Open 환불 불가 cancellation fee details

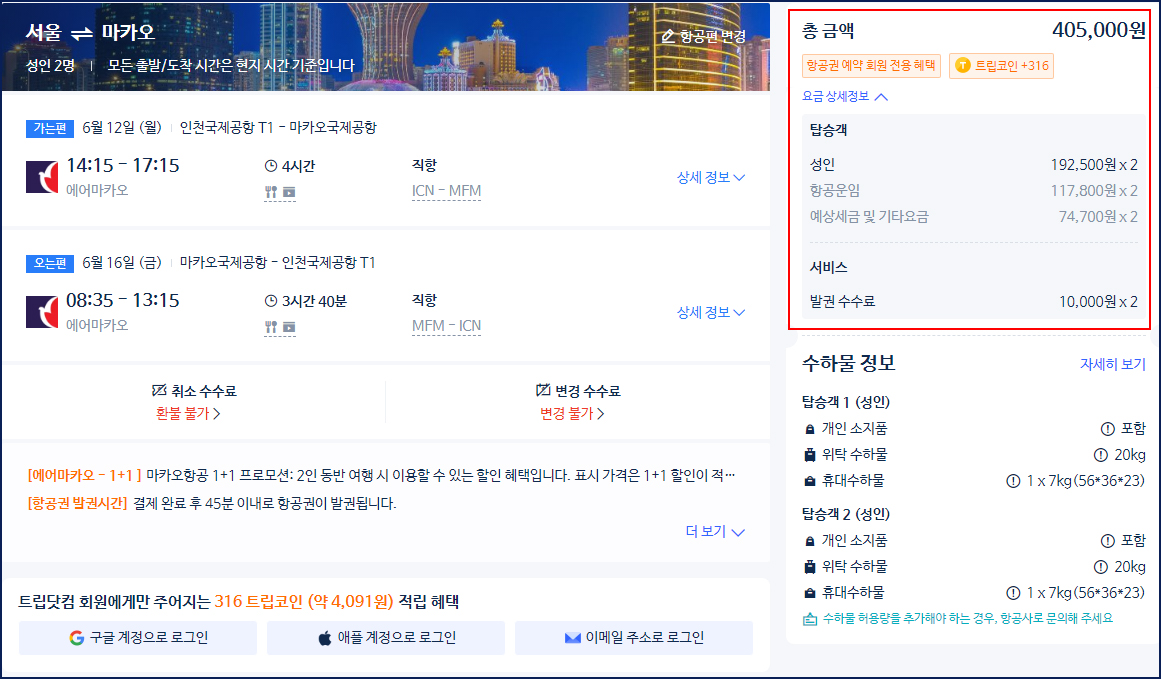click(188, 413)
